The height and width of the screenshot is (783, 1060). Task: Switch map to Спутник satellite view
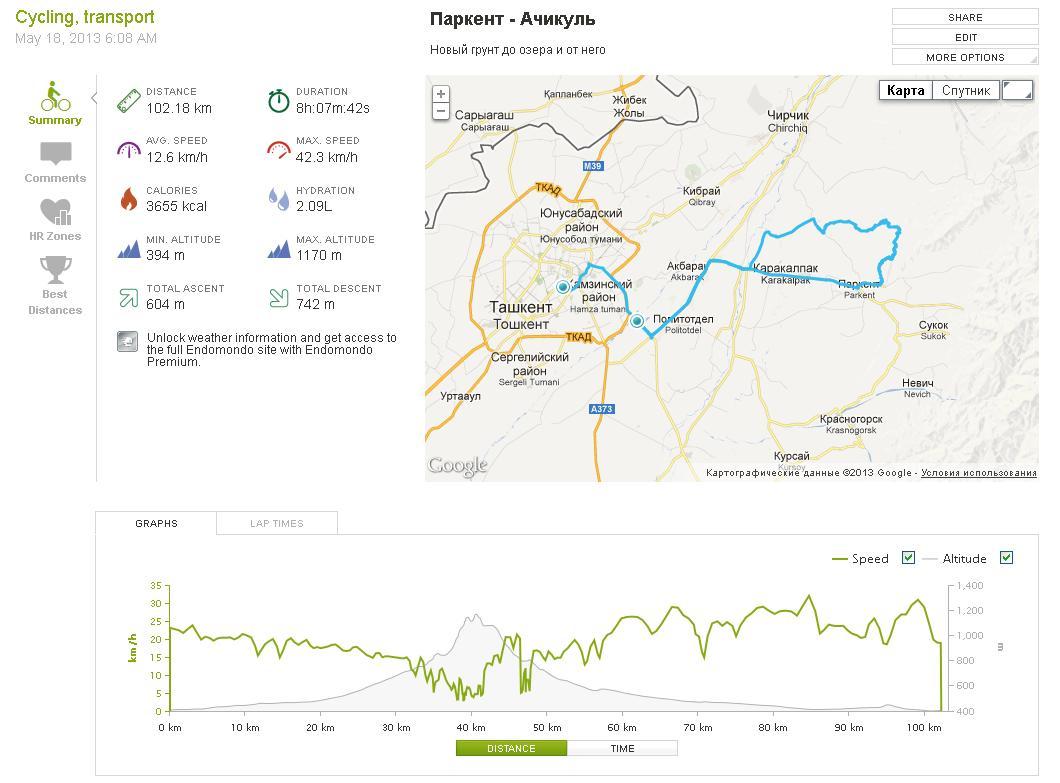[966, 90]
